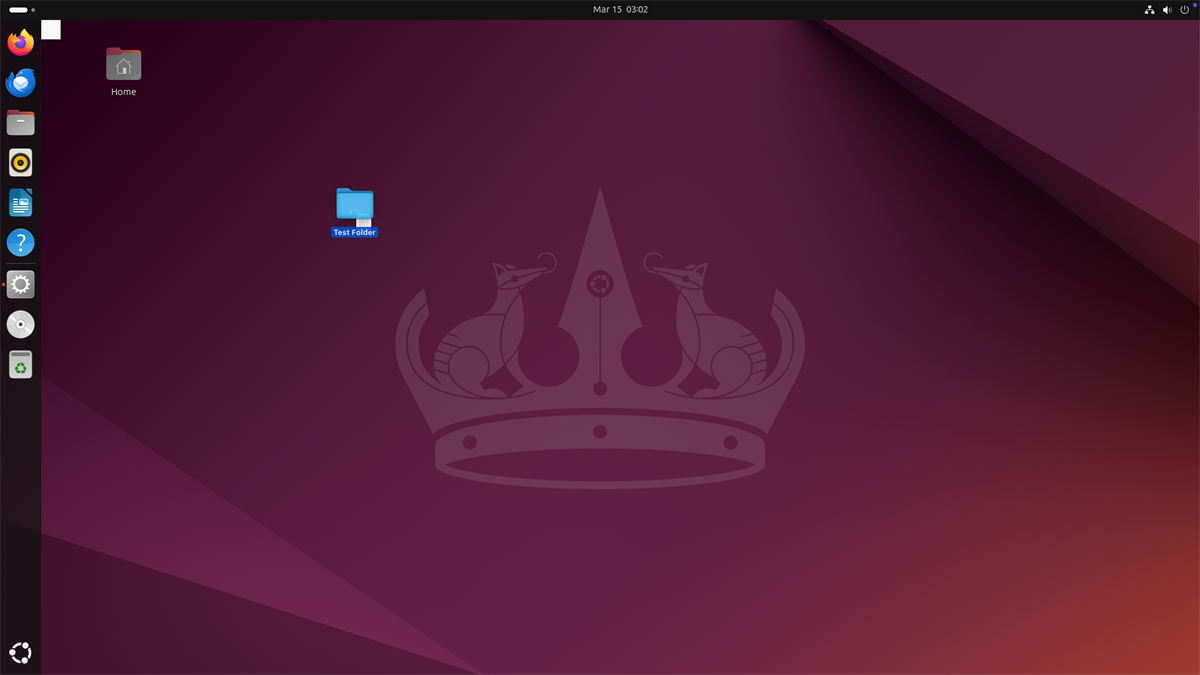The image size is (1200, 675).
Task: Launch Rhythmbox music player
Action: tap(20, 162)
